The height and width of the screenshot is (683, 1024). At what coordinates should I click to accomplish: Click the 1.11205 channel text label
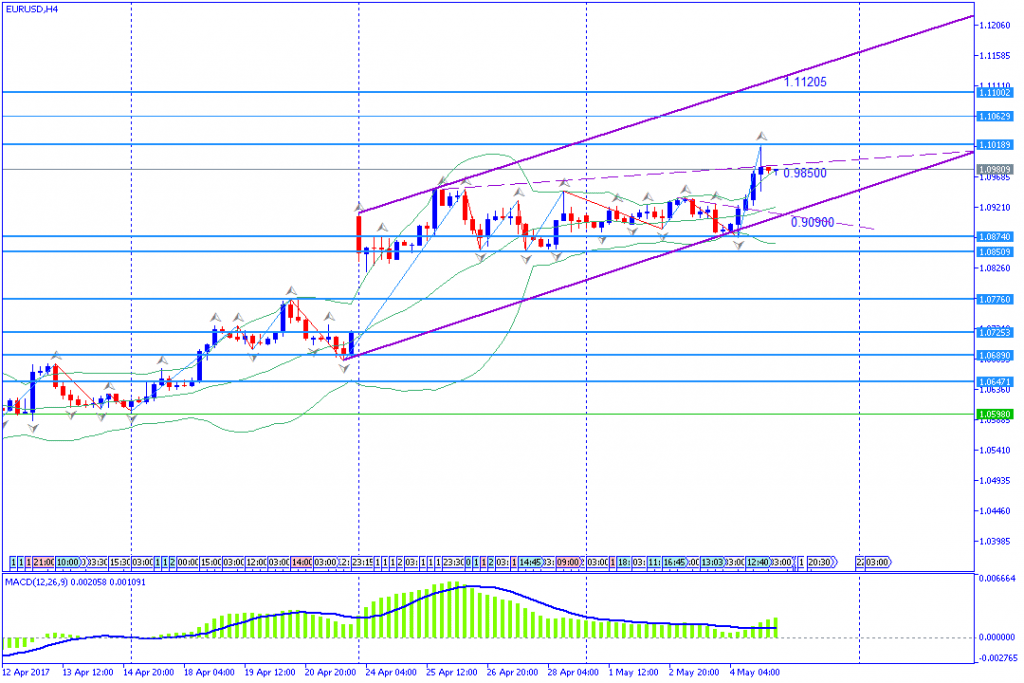pyautogui.click(x=805, y=81)
